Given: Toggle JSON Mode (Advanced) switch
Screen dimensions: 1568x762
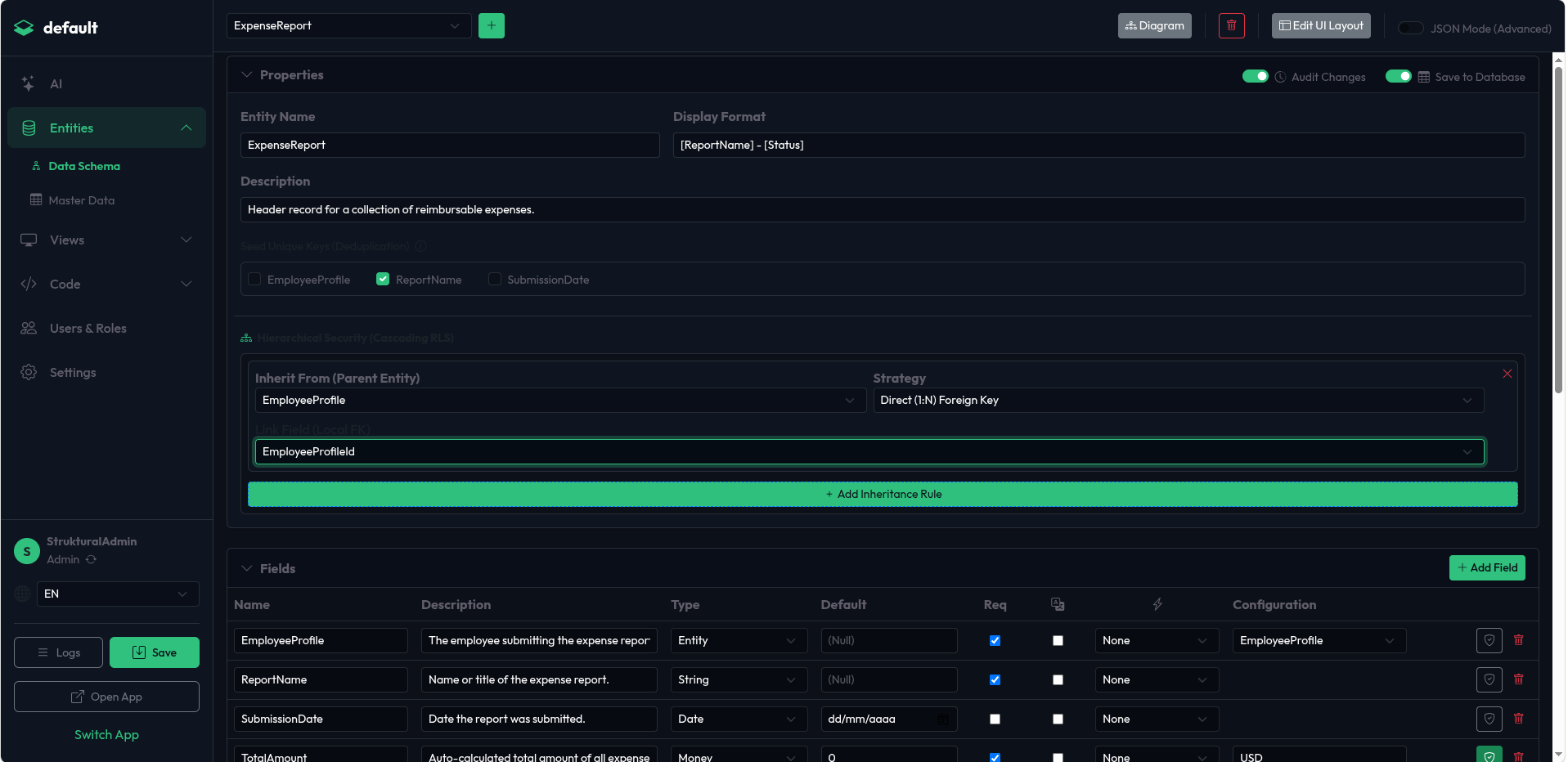Looking at the screenshot, I should pyautogui.click(x=1411, y=28).
